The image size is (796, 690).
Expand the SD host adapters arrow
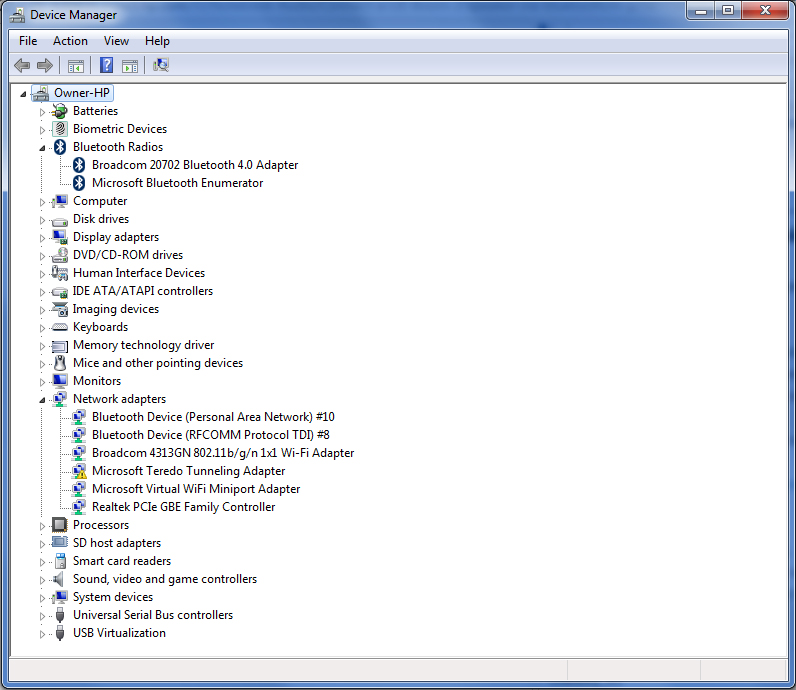tap(42, 544)
